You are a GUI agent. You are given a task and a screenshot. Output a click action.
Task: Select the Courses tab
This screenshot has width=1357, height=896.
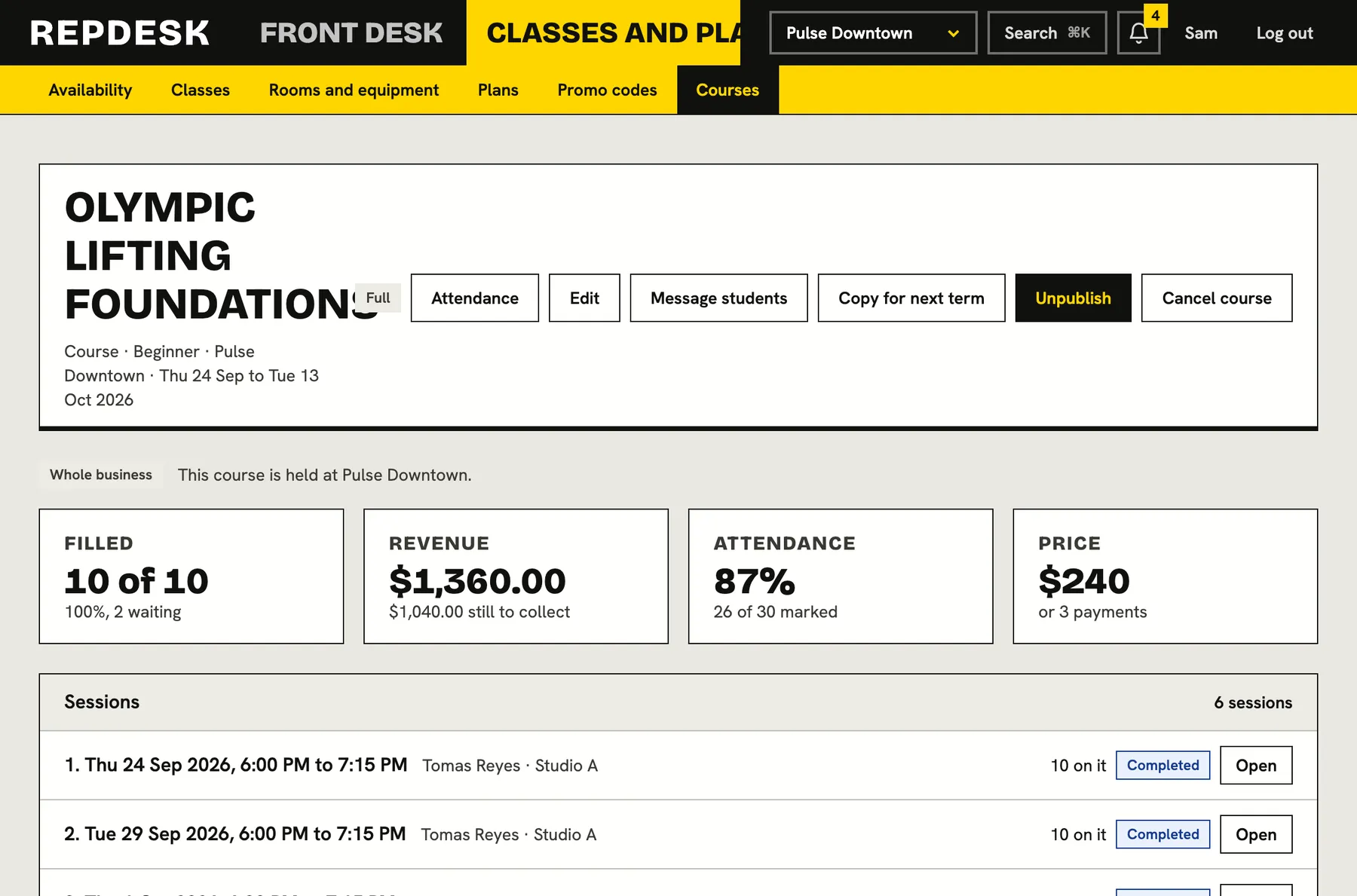tap(728, 90)
